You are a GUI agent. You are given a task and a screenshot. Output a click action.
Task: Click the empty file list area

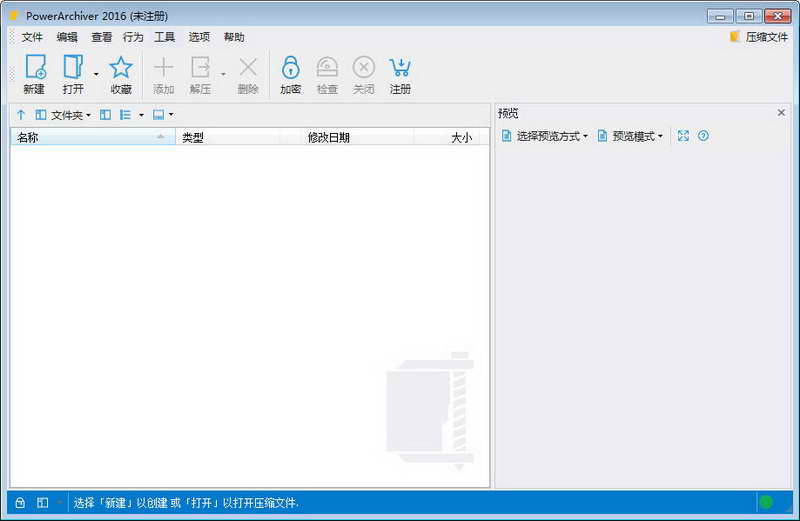click(249, 315)
